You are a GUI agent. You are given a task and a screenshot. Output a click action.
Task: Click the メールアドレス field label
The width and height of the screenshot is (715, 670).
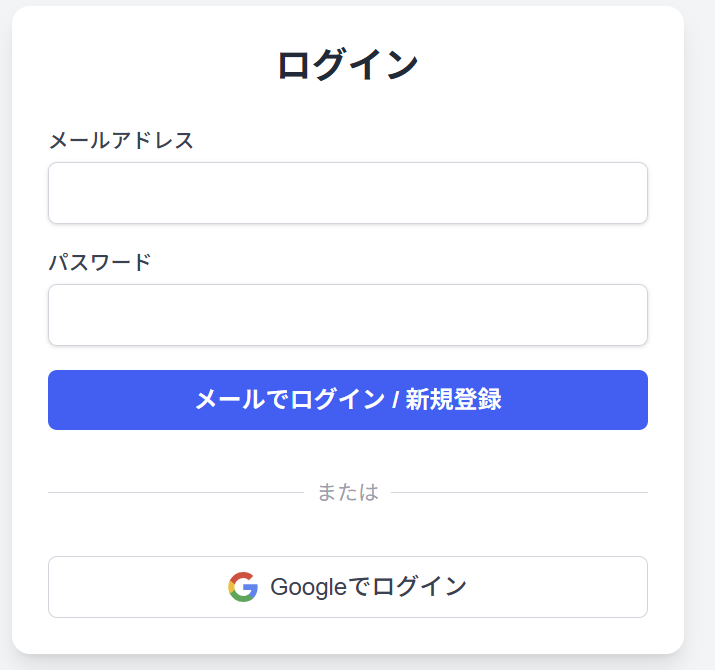121,140
